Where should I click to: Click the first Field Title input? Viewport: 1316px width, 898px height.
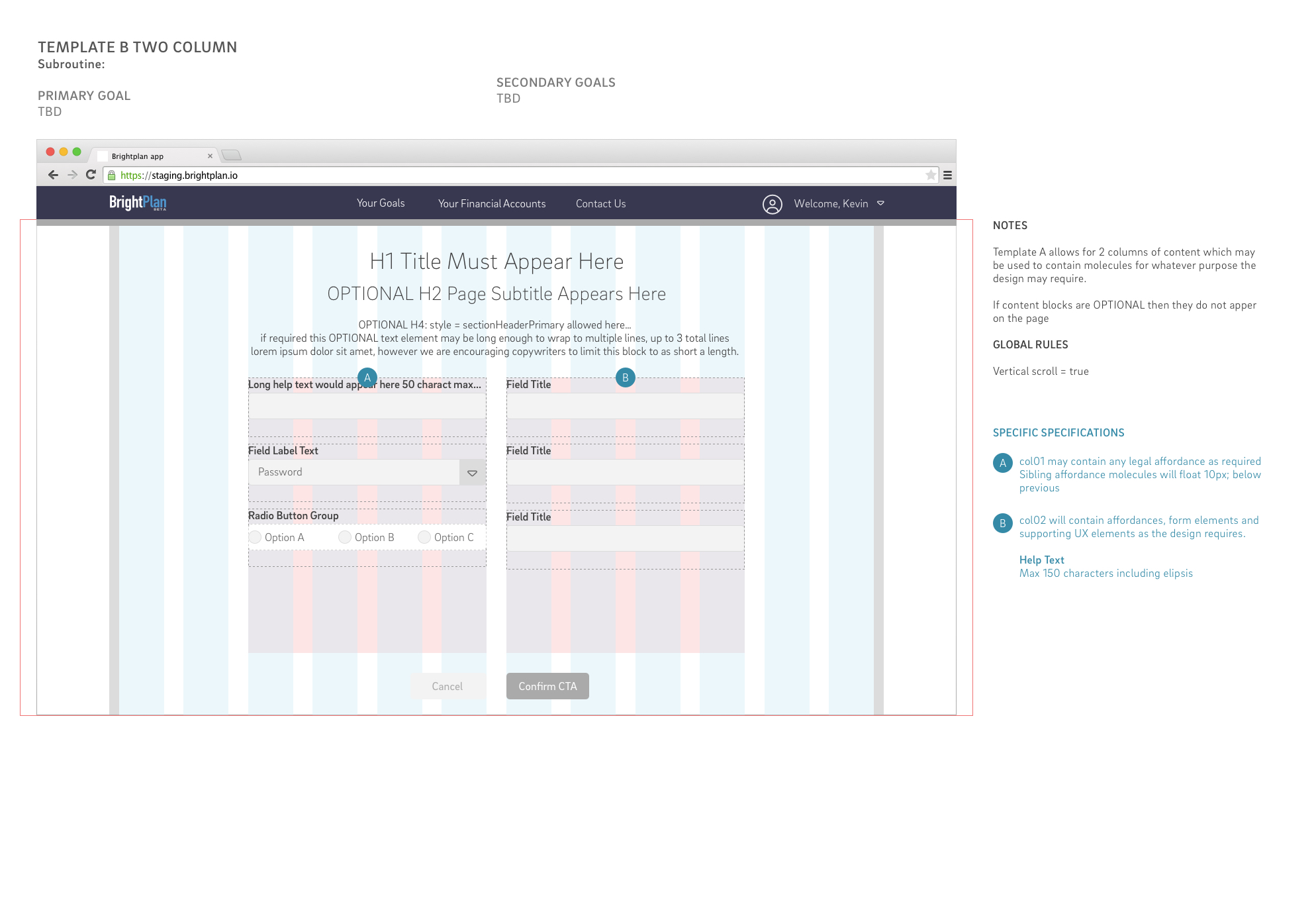point(626,406)
